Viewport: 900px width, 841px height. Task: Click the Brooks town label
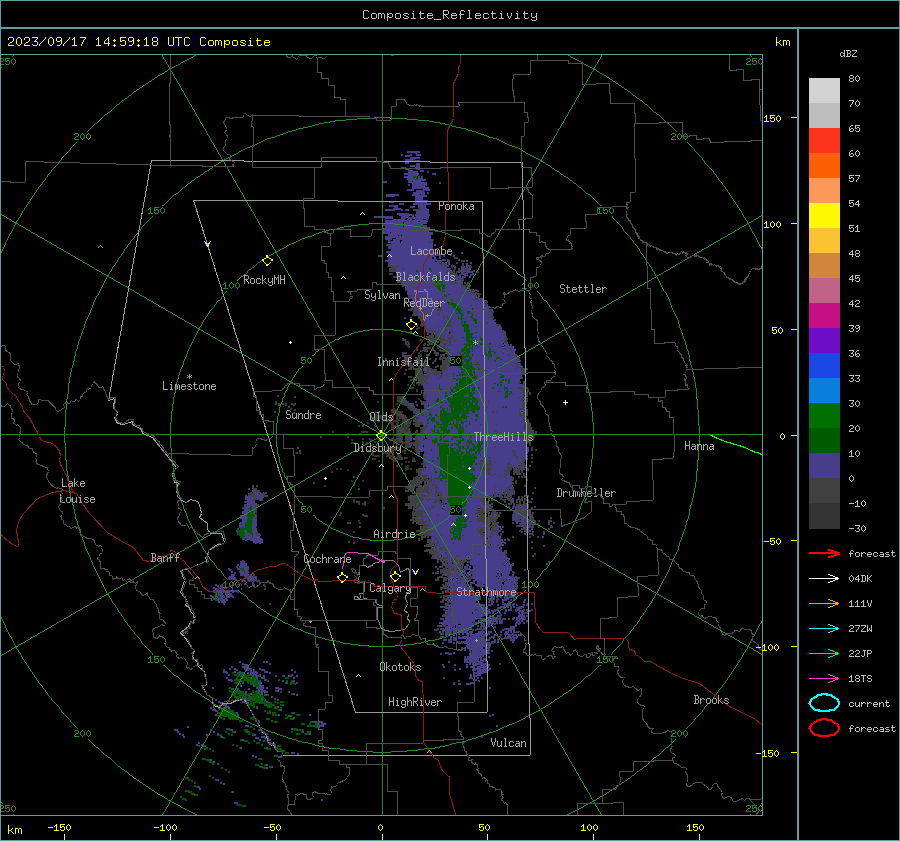click(711, 700)
